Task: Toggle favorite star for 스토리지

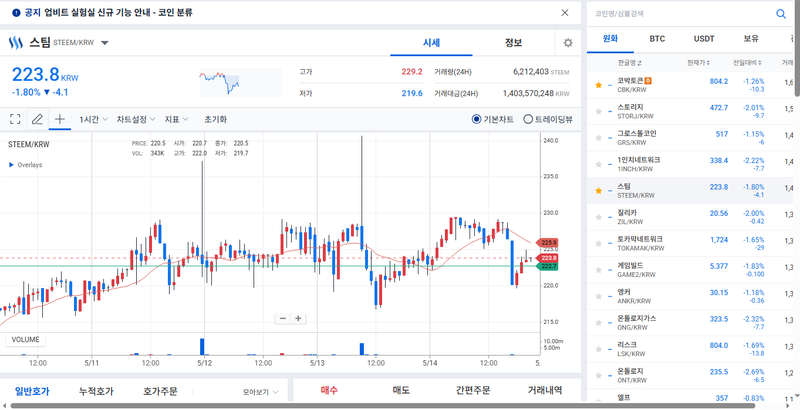Action: pyautogui.click(x=598, y=111)
